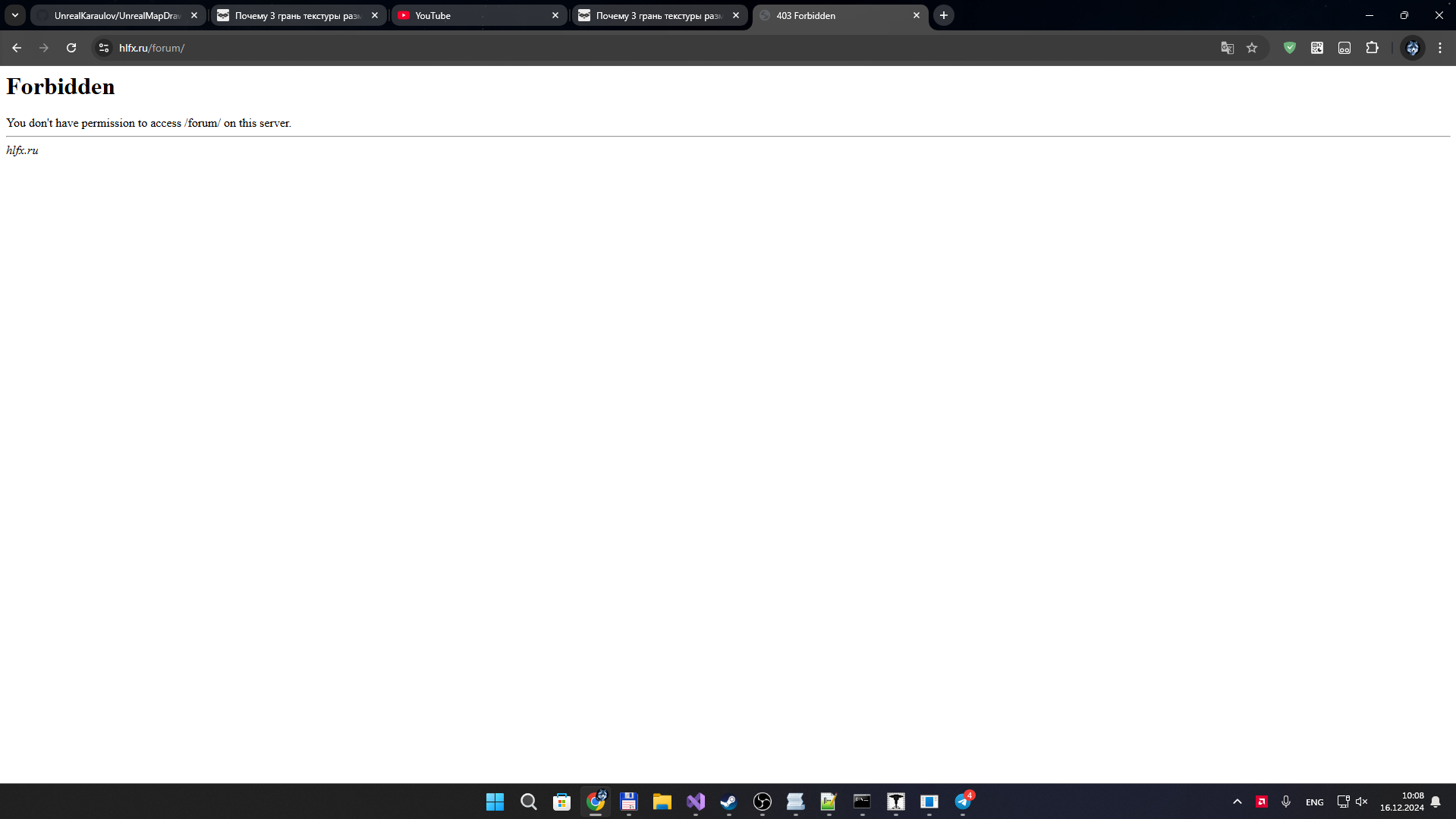Show hidden system tray icons chevron
1456x819 pixels.
(x=1237, y=802)
